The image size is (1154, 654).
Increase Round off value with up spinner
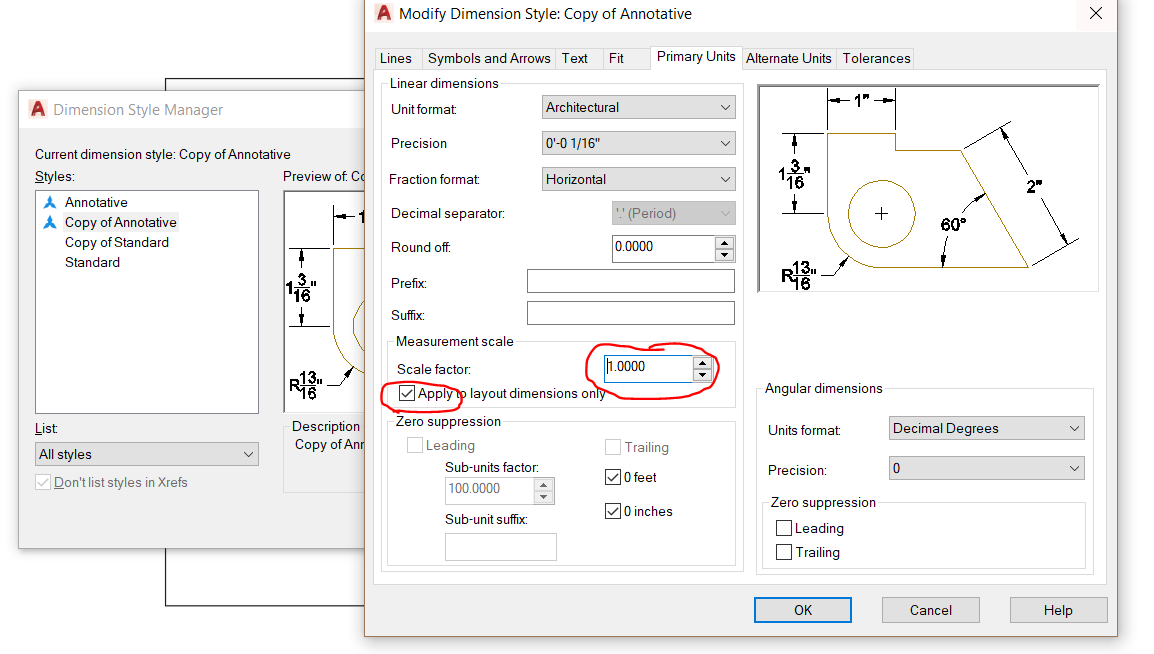pyautogui.click(x=724, y=243)
